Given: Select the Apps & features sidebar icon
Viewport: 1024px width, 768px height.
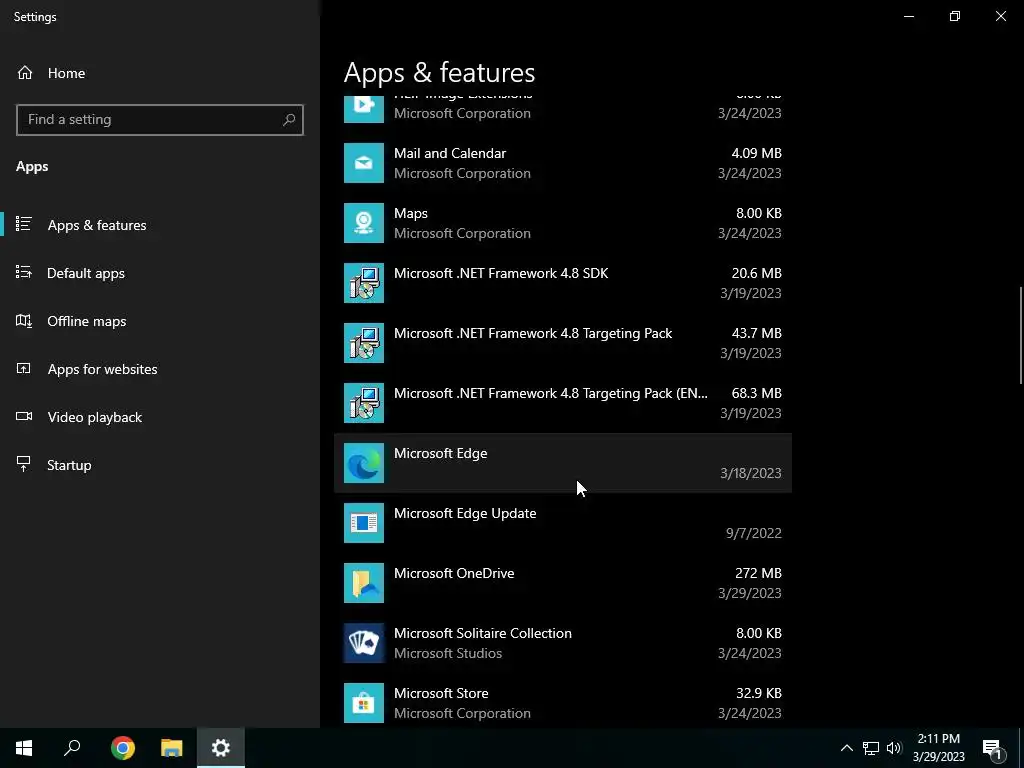Looking at the screenshot, I should tap(24, 224).
